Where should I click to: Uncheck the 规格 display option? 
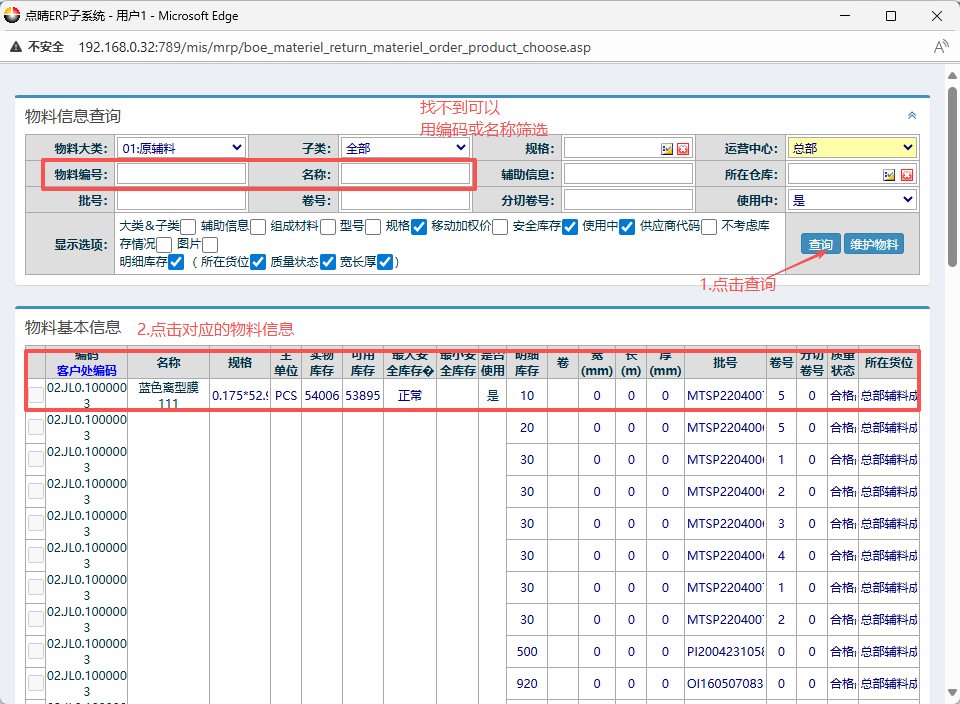419,227
